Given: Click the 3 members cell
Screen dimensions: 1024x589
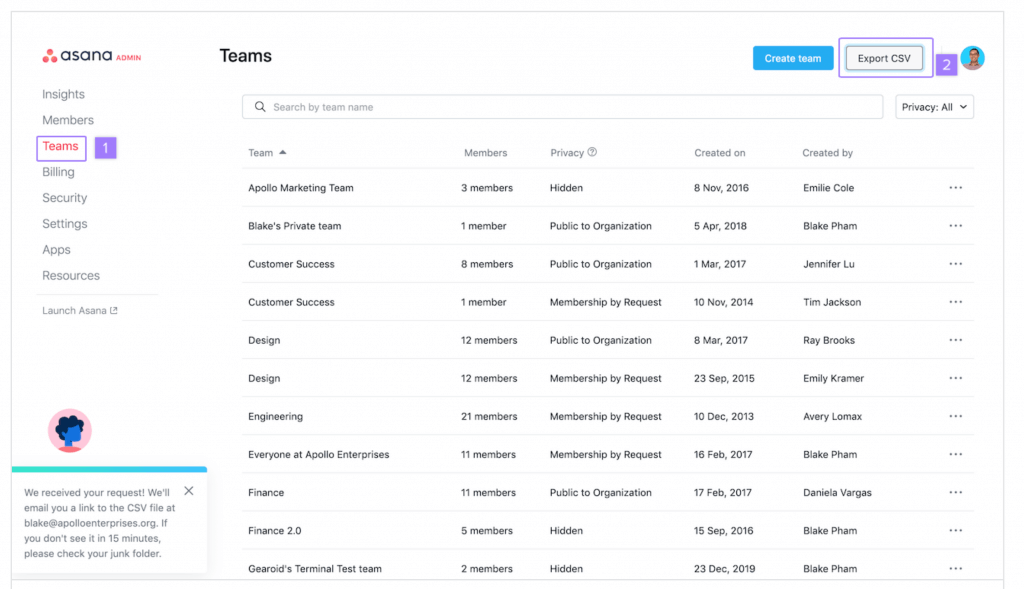Looking at the screenshot, I should (487, 187).
